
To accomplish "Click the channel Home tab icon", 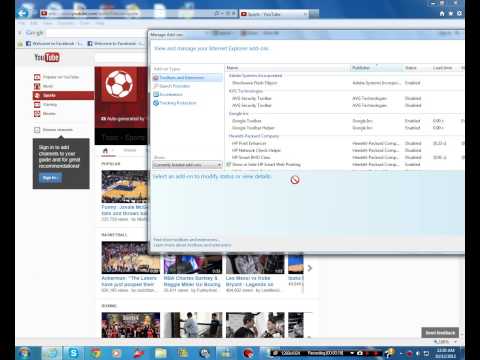I will point(105,151).
